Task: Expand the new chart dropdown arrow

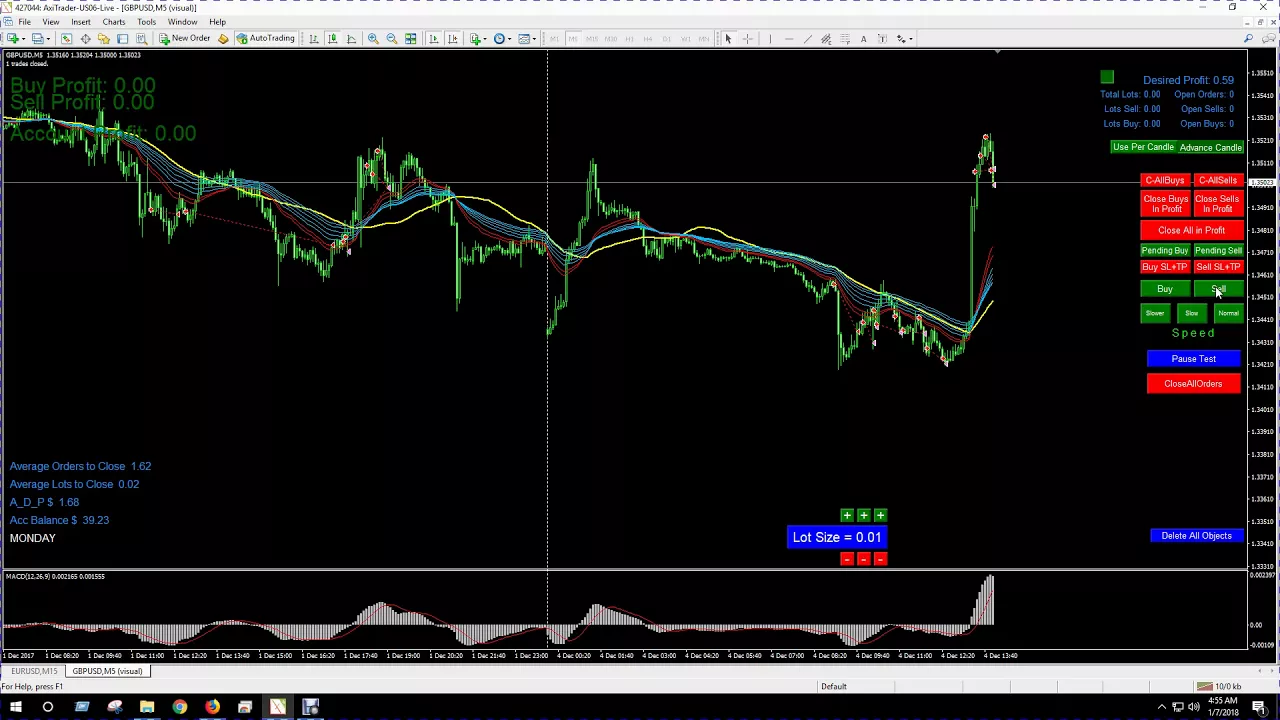Action: coord(24,39)
